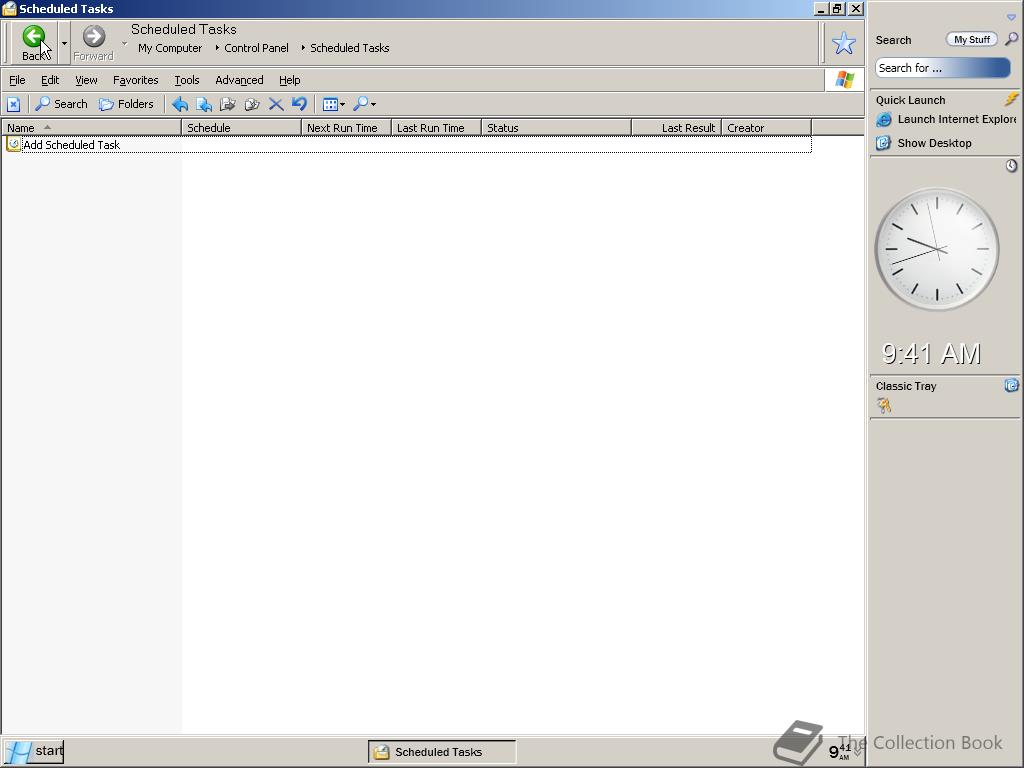This screenshot has width=1024, height=768.
Task: Click the grey Forward arrow button
Action: tap(93, 37)
